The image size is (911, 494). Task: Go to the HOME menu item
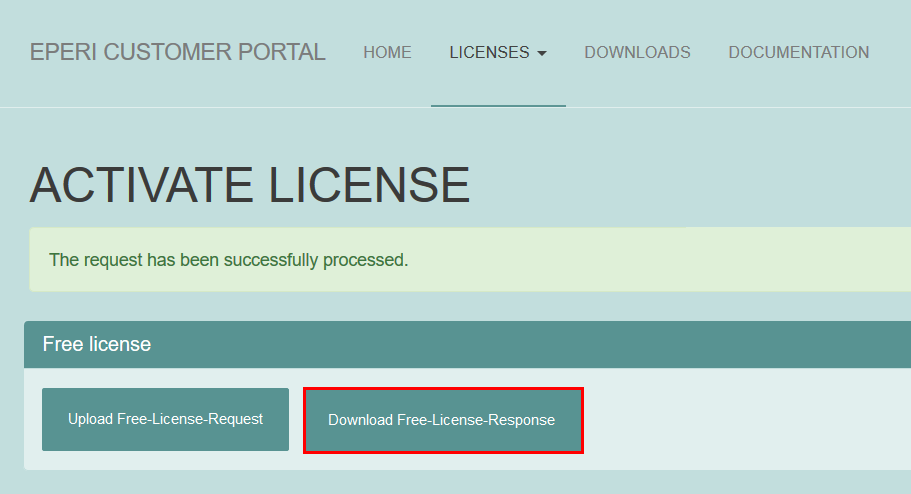[388, 52]
